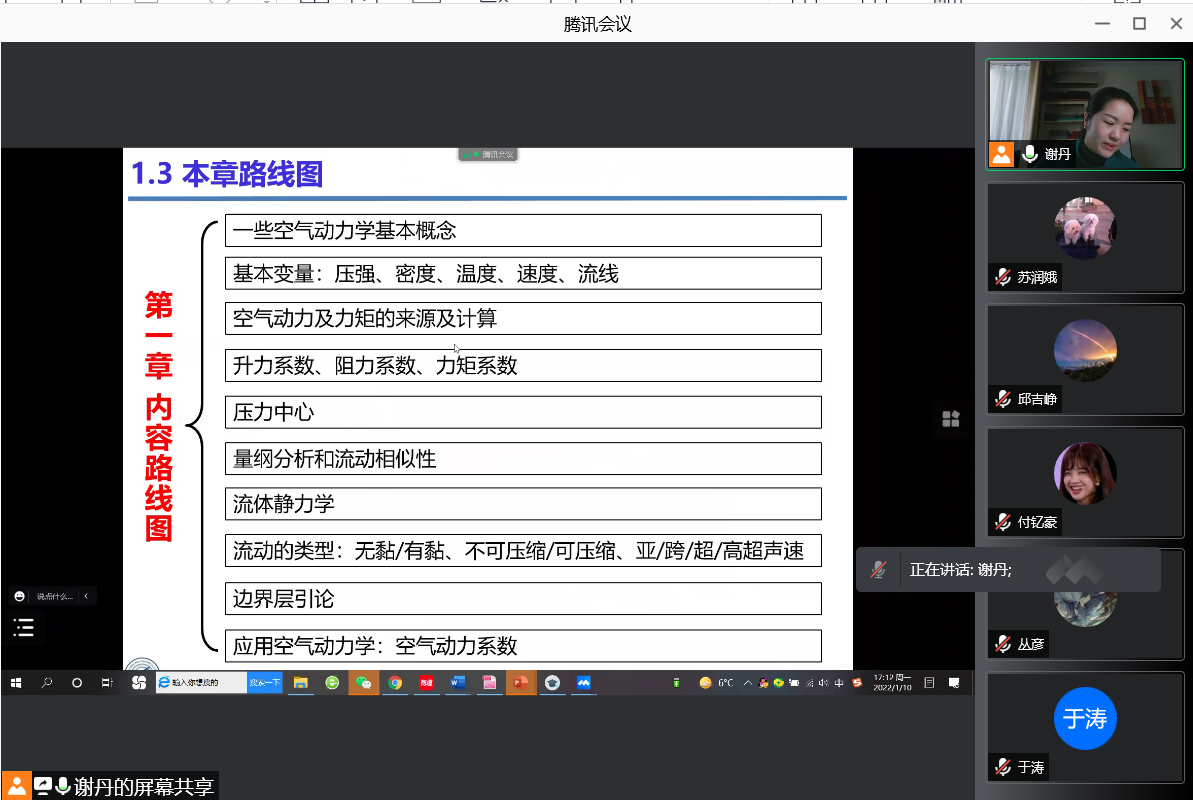1193x800 pixels.
Task: Click the Windows Start button
Action: tap(16, 683)
